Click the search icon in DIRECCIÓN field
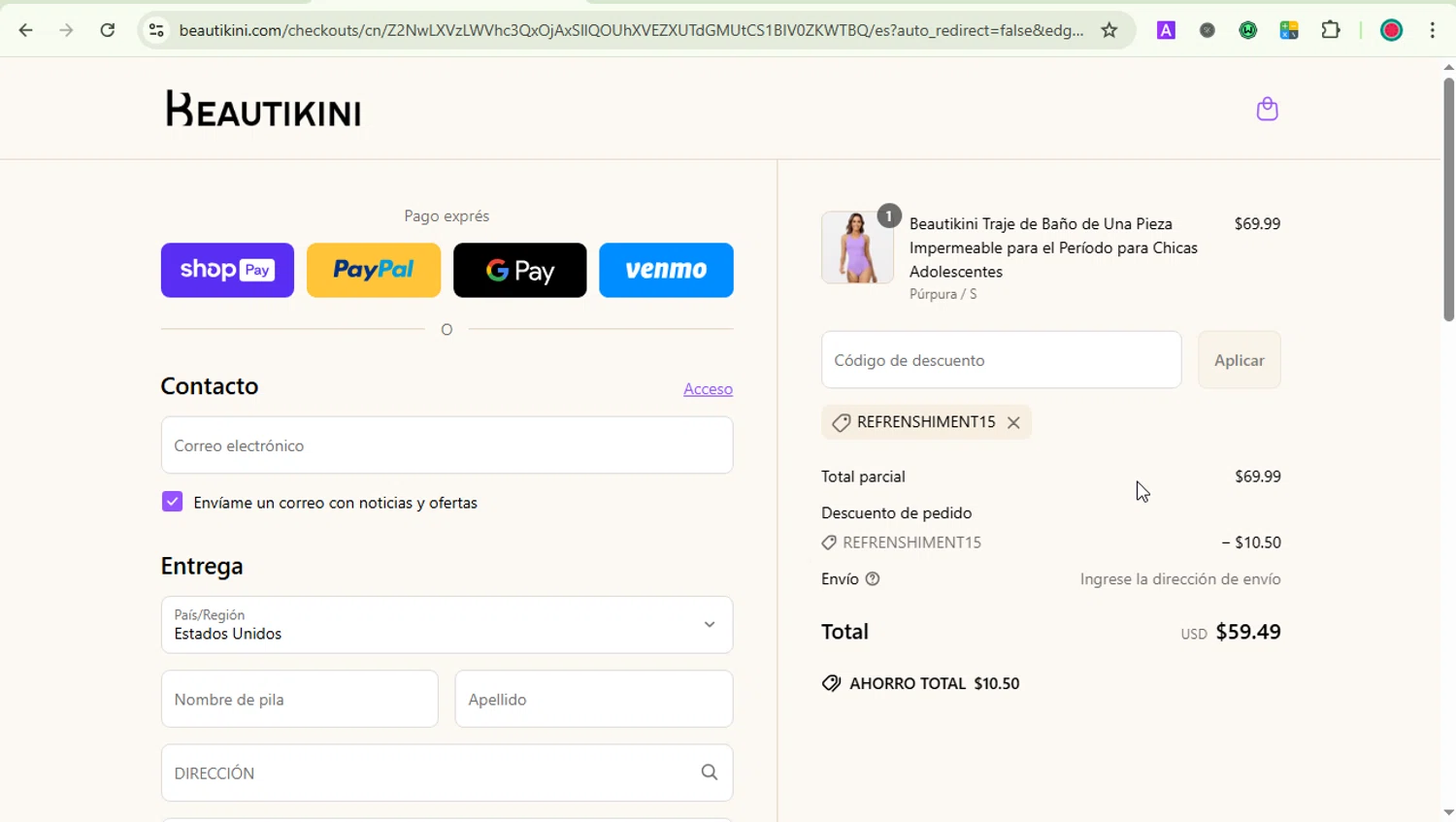 [710, 773]
